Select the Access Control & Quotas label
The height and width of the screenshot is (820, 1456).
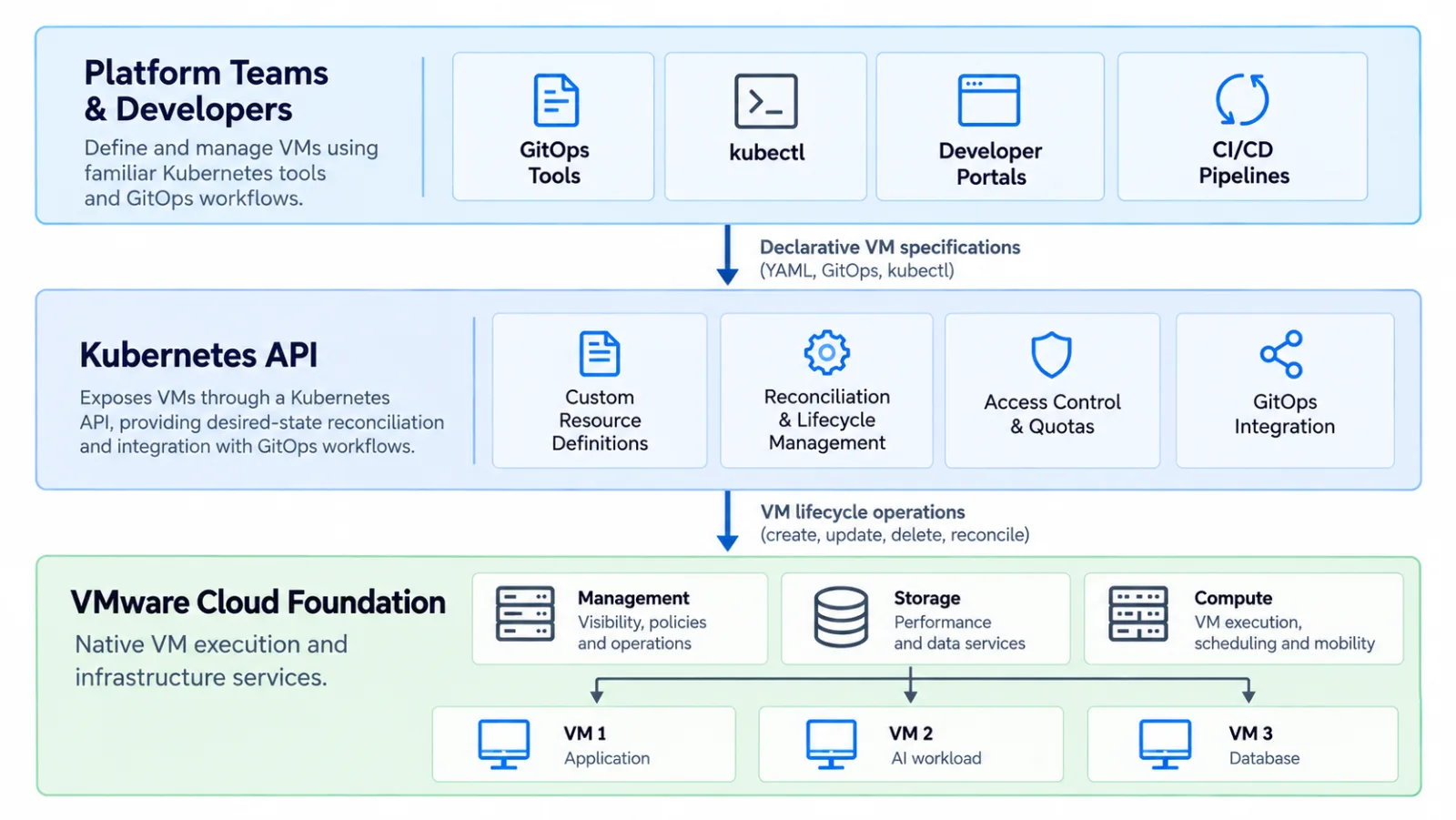[1052, 414]
